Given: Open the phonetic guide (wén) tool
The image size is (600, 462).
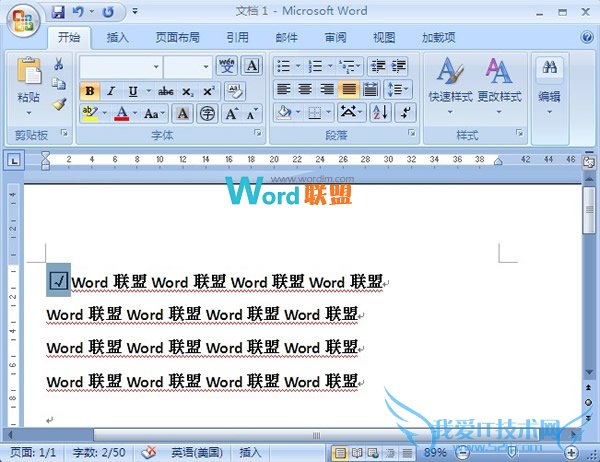Looking at the screenshot, I should point(227,66).
